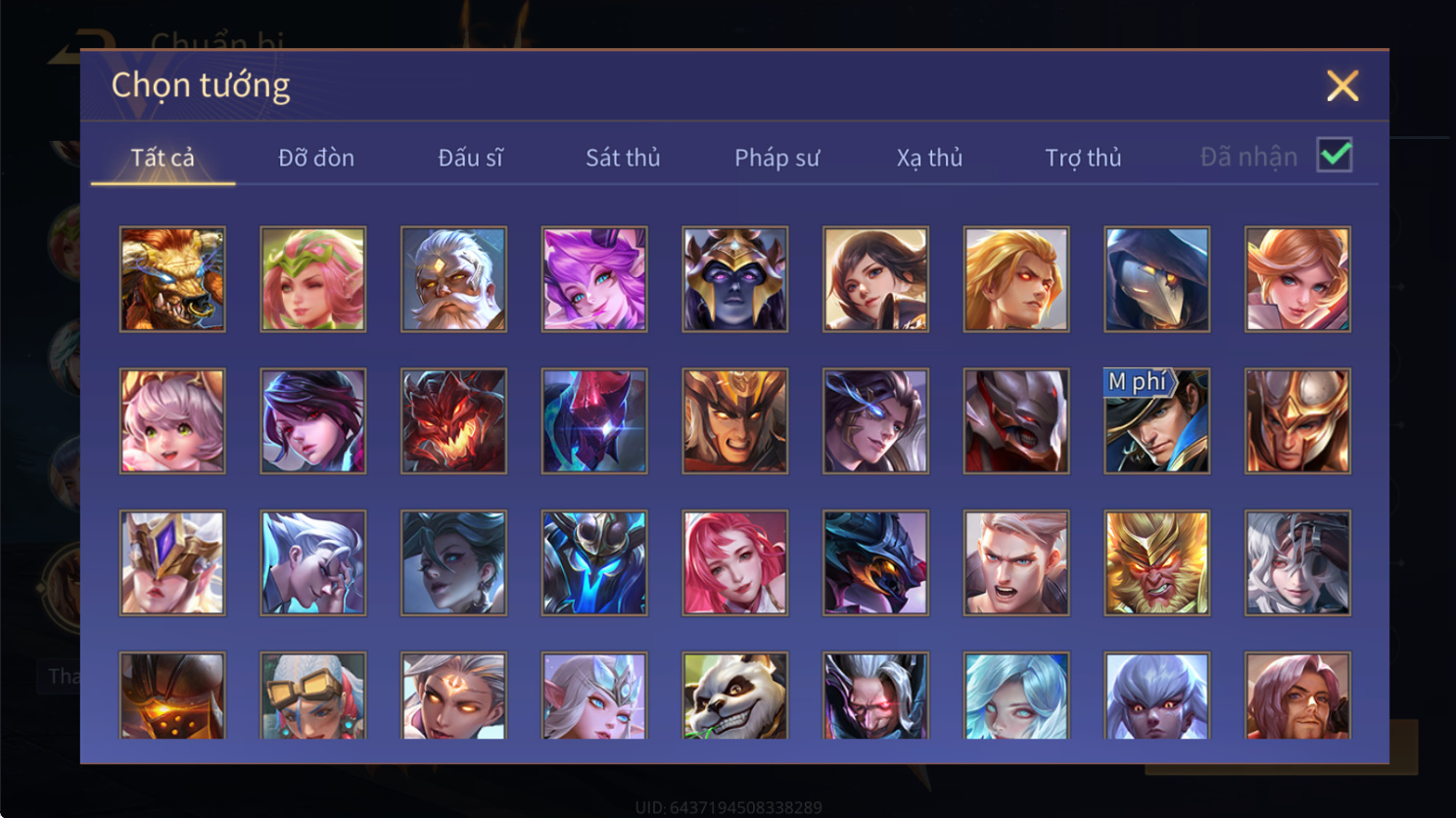The width and height of the screenshot is (1456, 818).
Task: Select the Tất cả tab
Action: click(x=163, y=158)
